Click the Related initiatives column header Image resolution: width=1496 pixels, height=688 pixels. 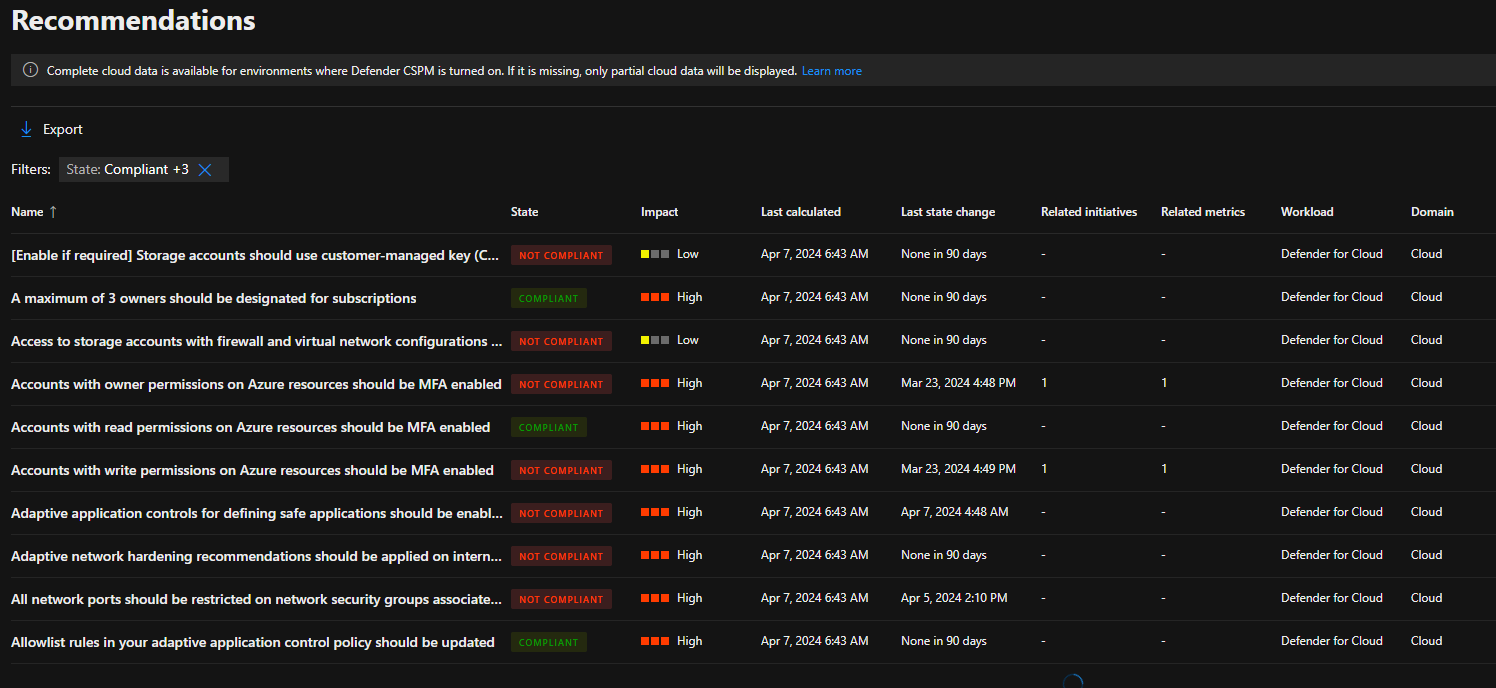point(1088,212)
